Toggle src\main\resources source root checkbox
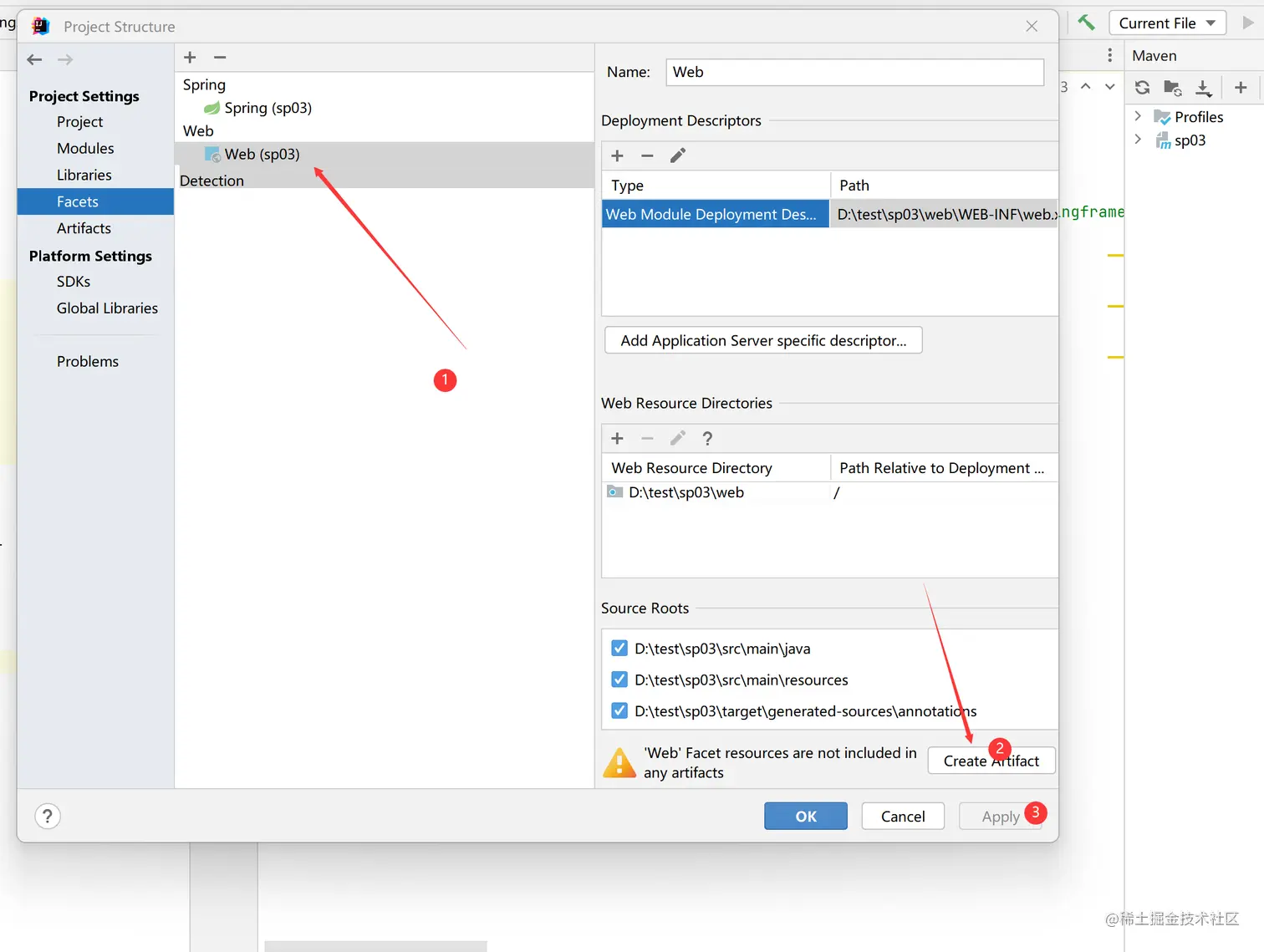The height and width of the screenshot is (952, 1264). [619, 680]
